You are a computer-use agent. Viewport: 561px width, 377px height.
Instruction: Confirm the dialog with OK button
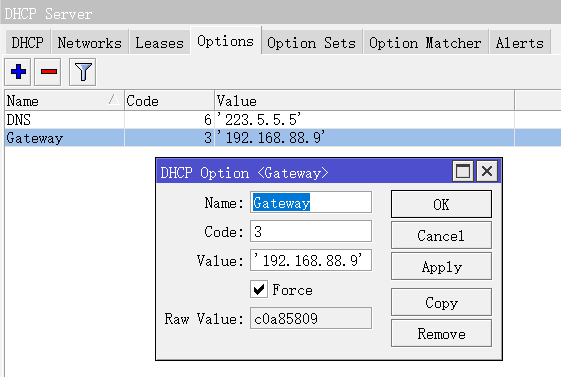(x=441, y=204)
